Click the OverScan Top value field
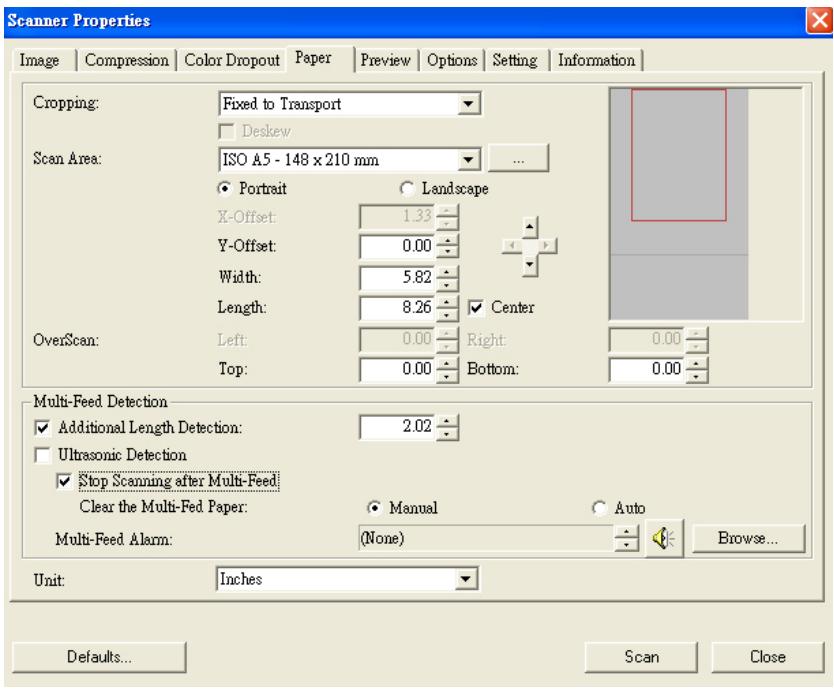 click(x=397, y=369)
